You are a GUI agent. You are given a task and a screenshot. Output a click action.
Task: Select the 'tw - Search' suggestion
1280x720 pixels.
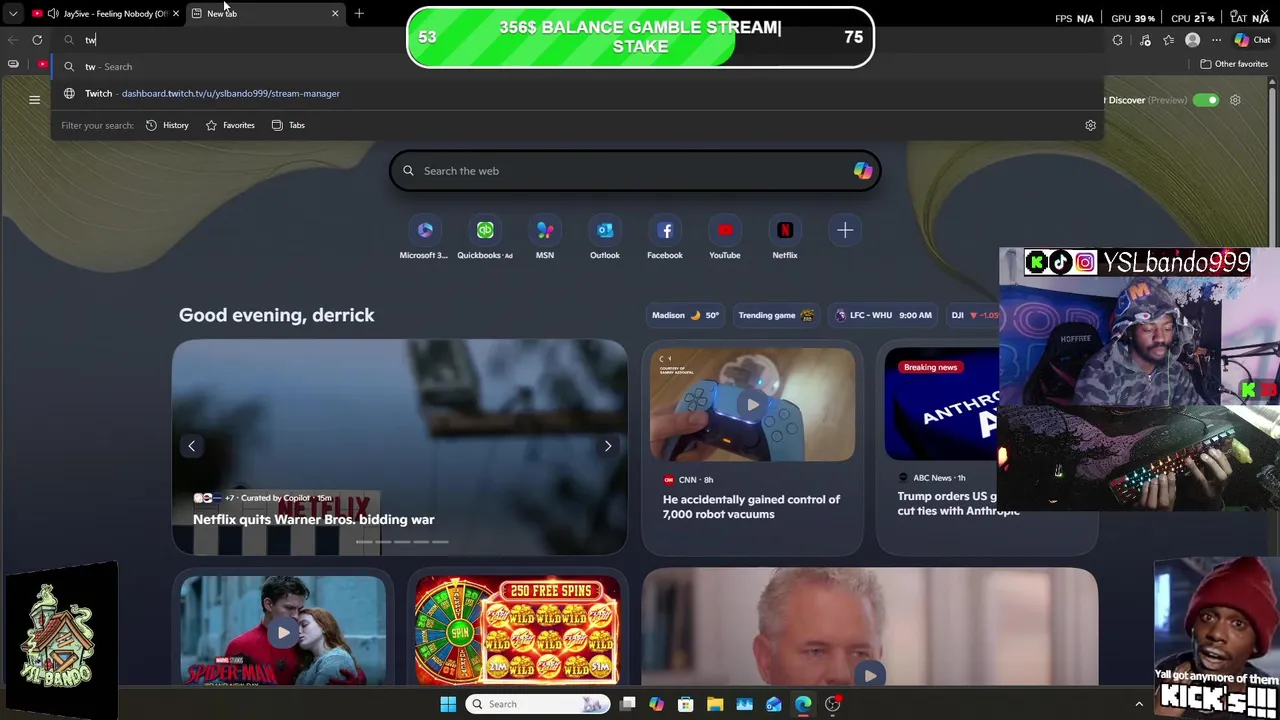(577, 67)
